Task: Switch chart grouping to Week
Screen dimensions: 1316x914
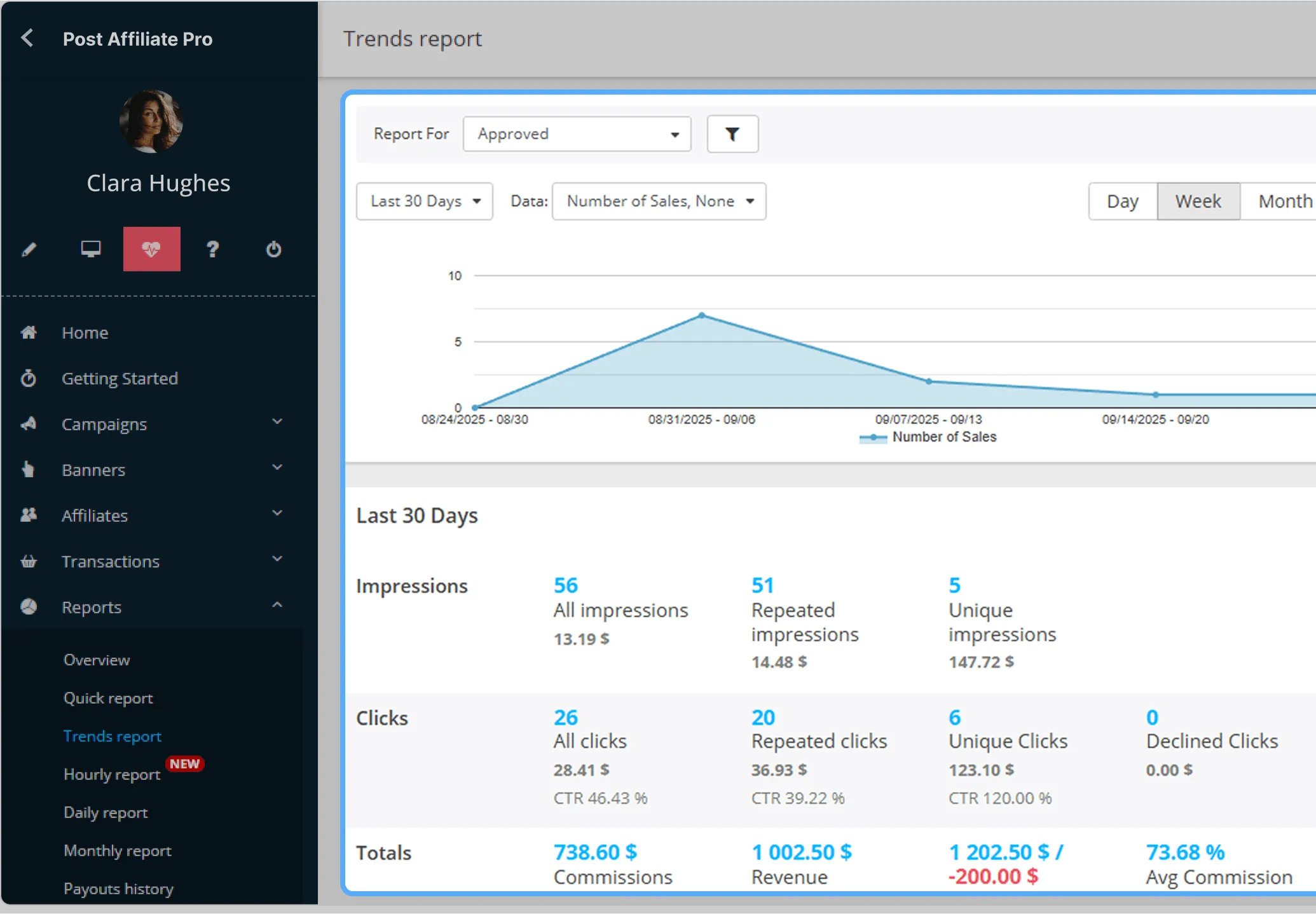Action: (1198, 201)
